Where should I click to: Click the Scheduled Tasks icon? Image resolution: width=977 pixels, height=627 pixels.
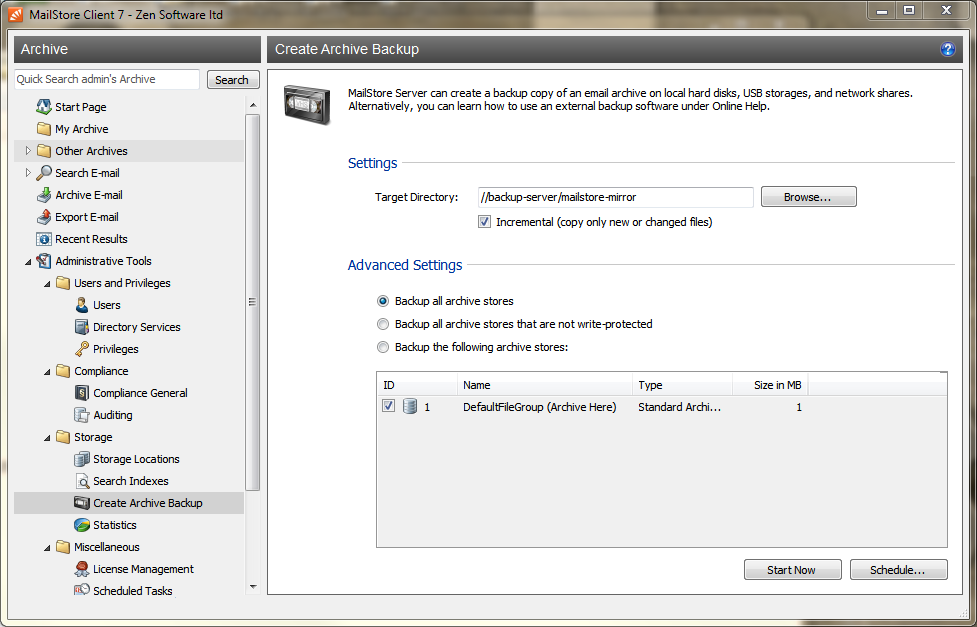point(82,590)
